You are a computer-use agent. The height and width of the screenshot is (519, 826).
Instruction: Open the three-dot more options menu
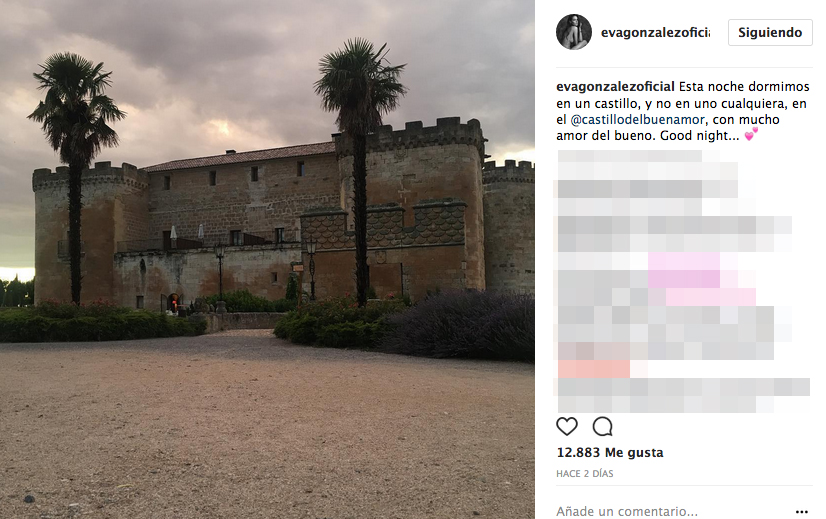click(x=802, y=512)
